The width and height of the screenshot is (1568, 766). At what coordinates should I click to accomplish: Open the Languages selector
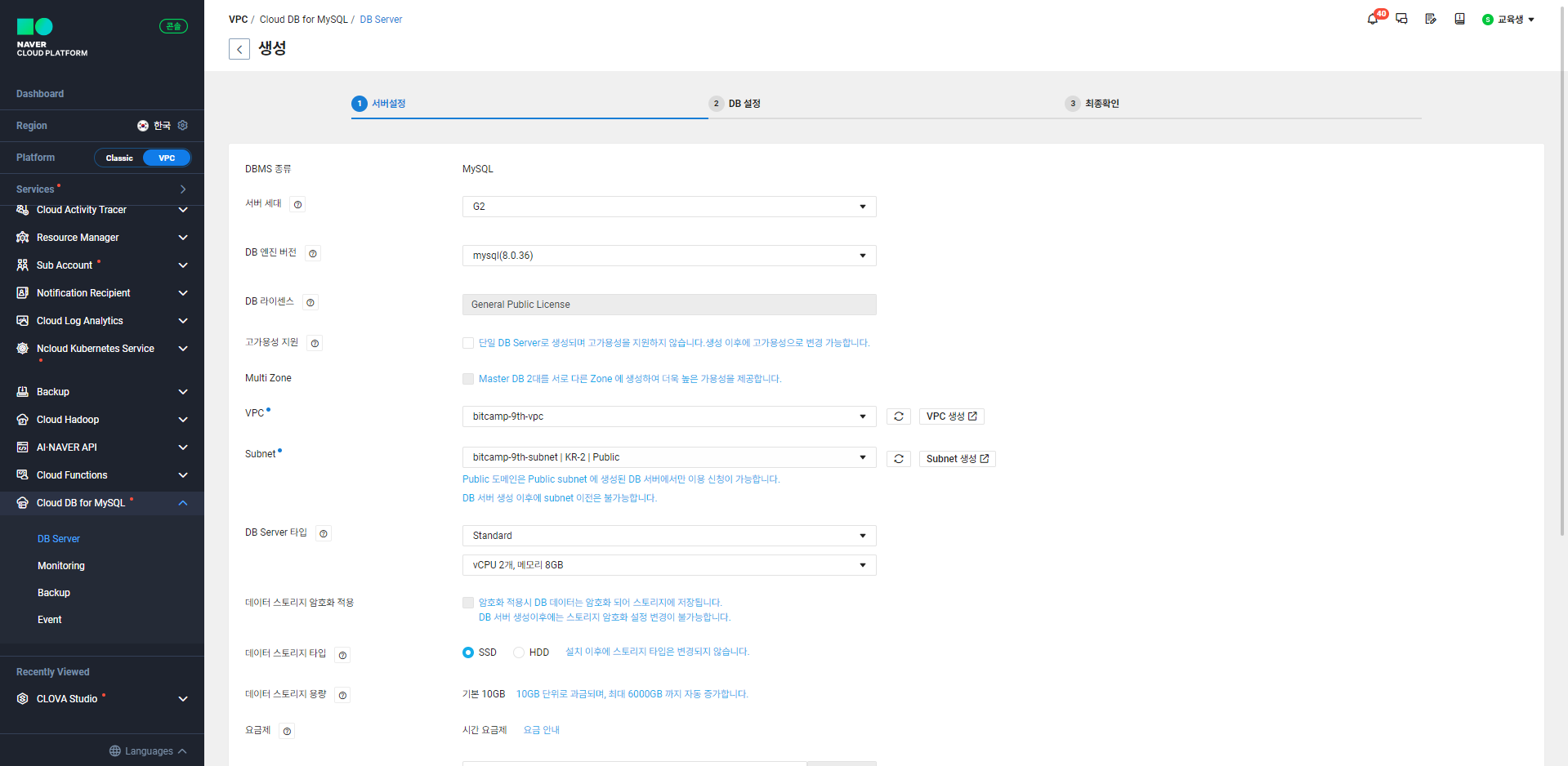pos(148,751)
